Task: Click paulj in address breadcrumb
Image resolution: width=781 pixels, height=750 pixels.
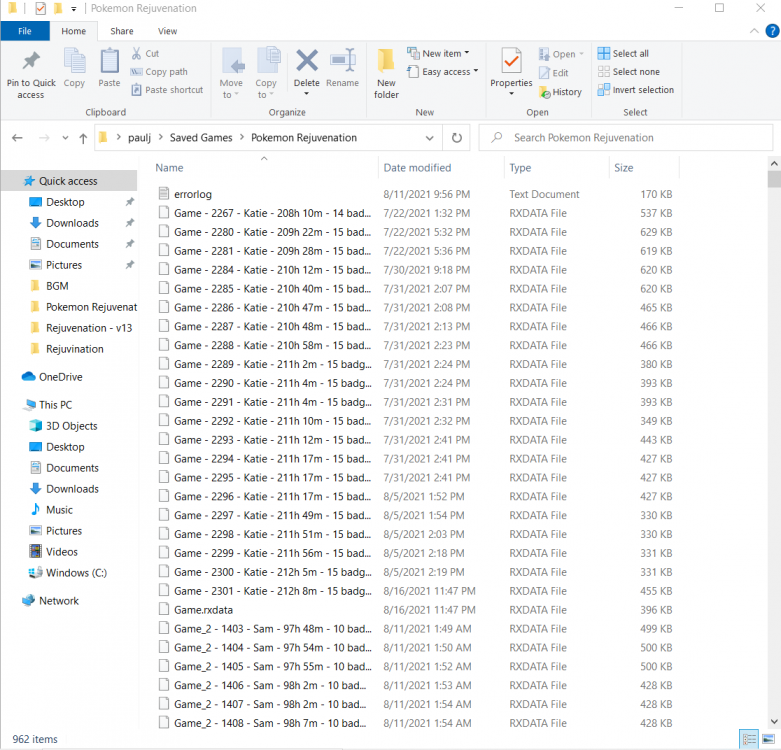Action: coord(139,138)
